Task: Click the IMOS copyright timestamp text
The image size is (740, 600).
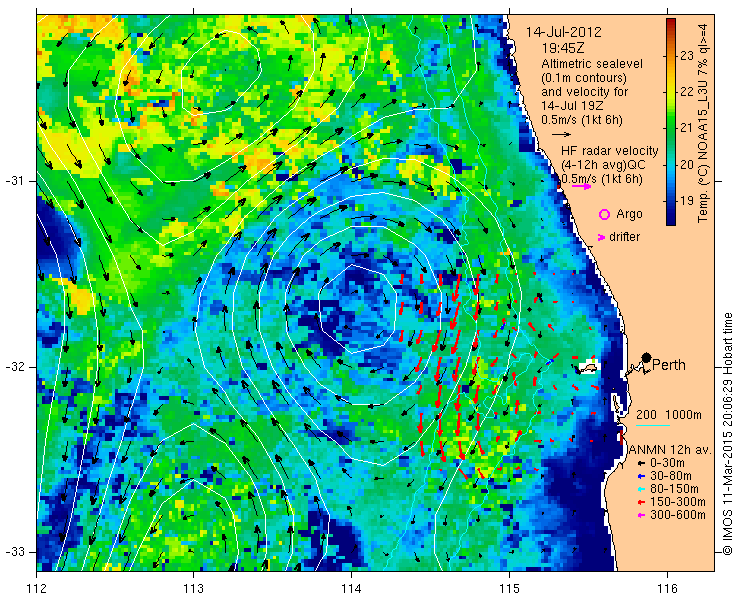Action: 728,433
